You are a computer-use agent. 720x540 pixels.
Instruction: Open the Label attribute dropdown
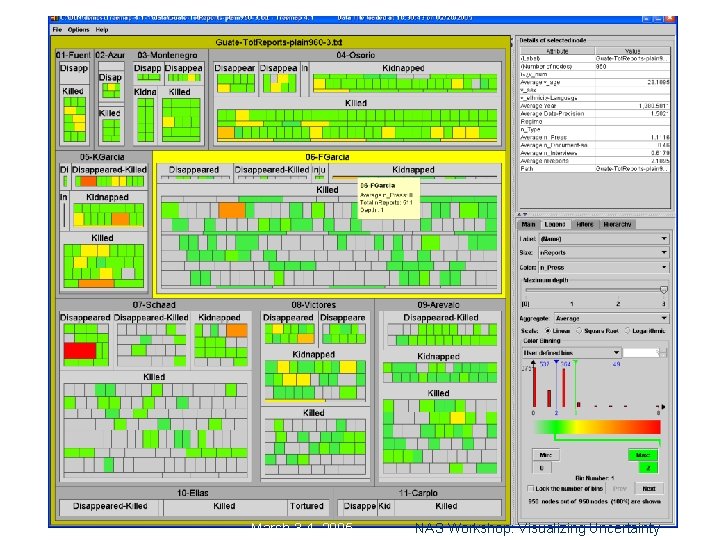click(603, 239)
